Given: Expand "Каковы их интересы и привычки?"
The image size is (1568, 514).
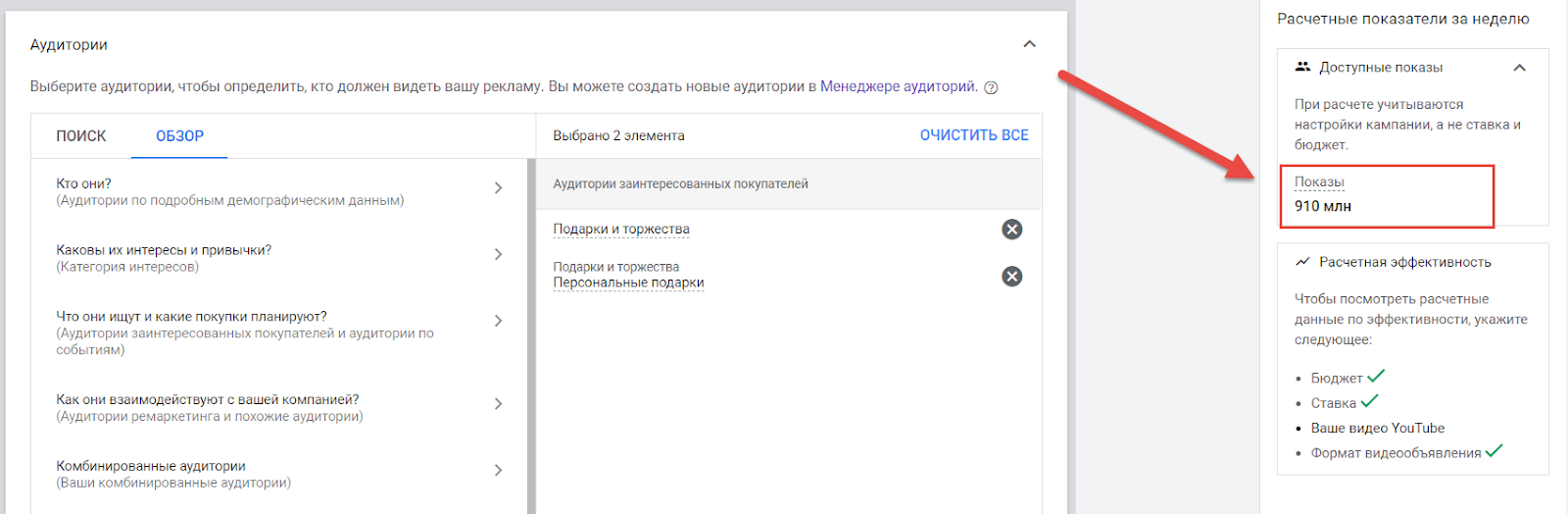Looking at the screenshot, I should point(498,254).
